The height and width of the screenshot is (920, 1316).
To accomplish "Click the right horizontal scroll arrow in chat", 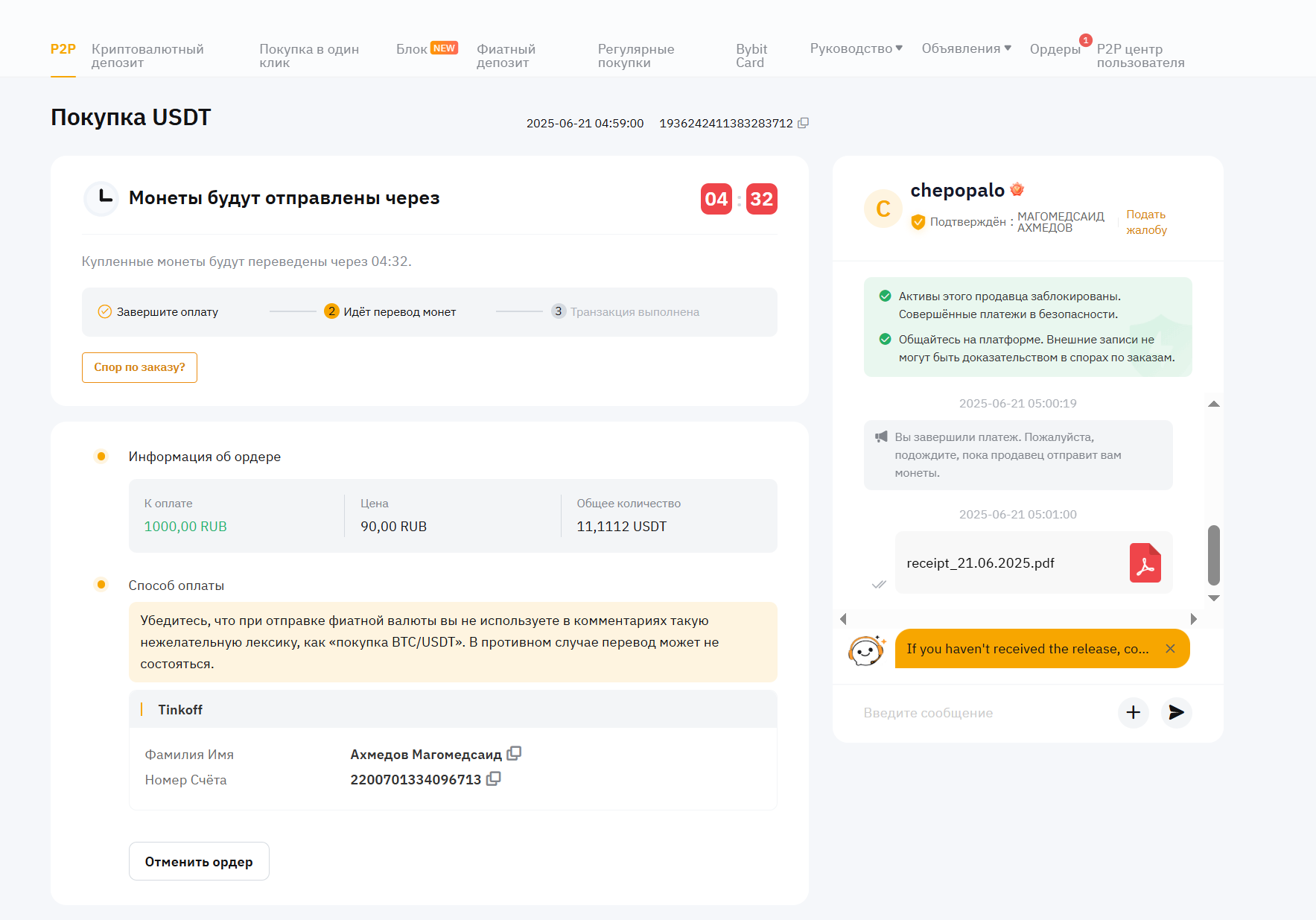I will click(x=1193, y=619).
